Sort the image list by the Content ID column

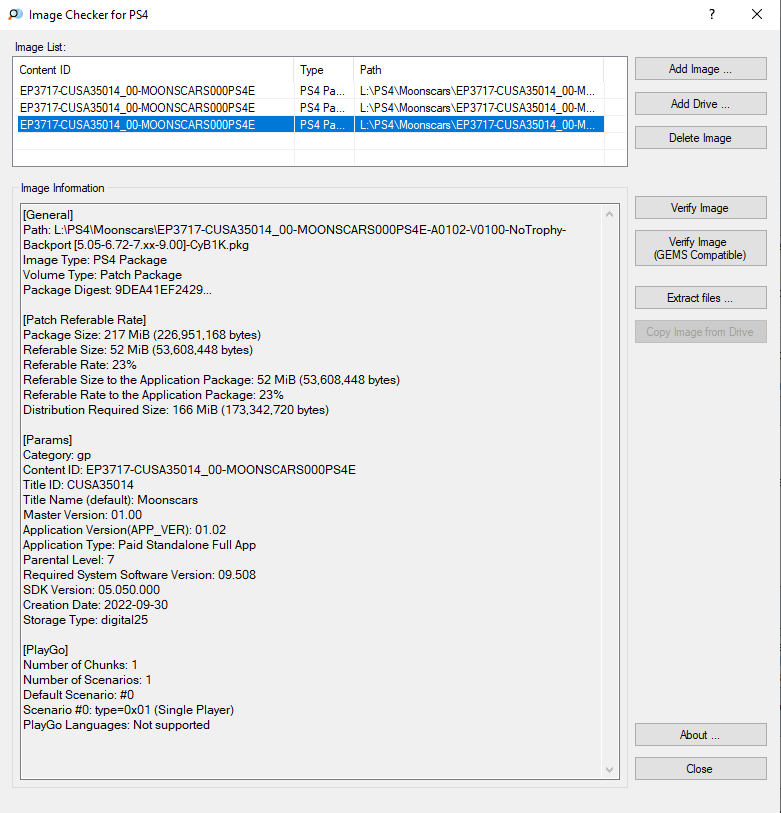[x=156, y=70]
